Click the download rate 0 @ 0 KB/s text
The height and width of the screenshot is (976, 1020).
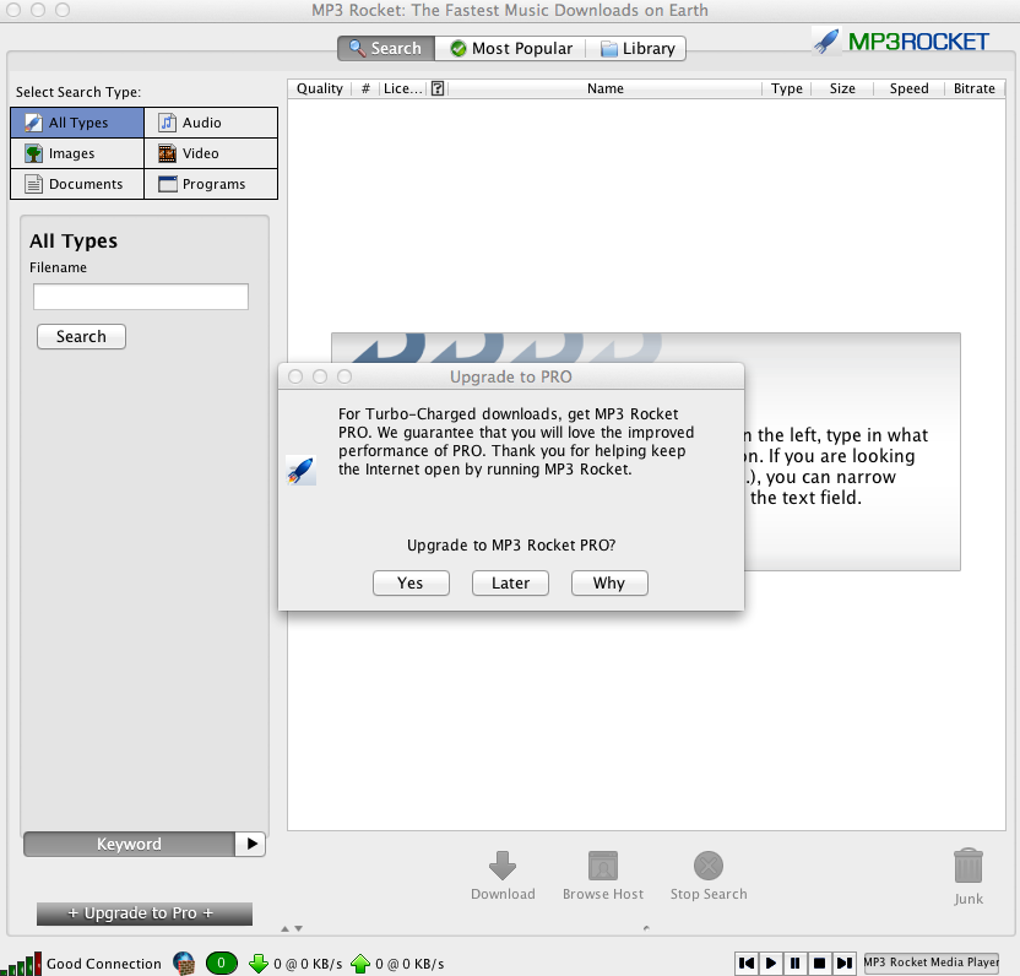pyautogui.click(x=308, y=964)
